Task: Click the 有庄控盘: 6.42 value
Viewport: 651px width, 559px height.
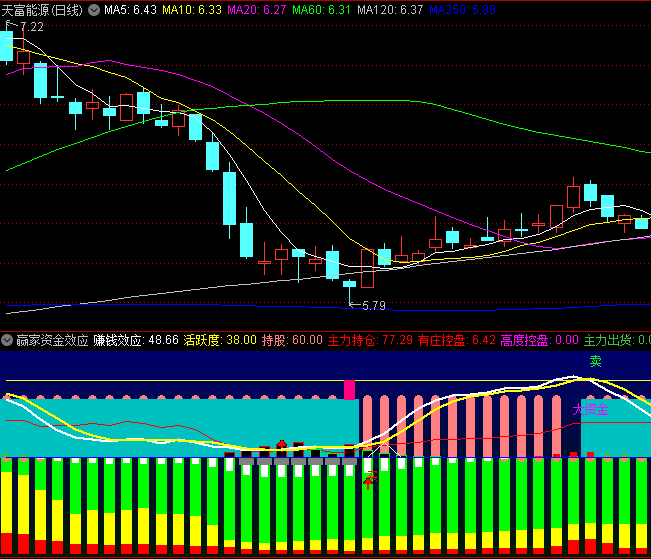Action: pyautogui.click(x=457, y=341)
